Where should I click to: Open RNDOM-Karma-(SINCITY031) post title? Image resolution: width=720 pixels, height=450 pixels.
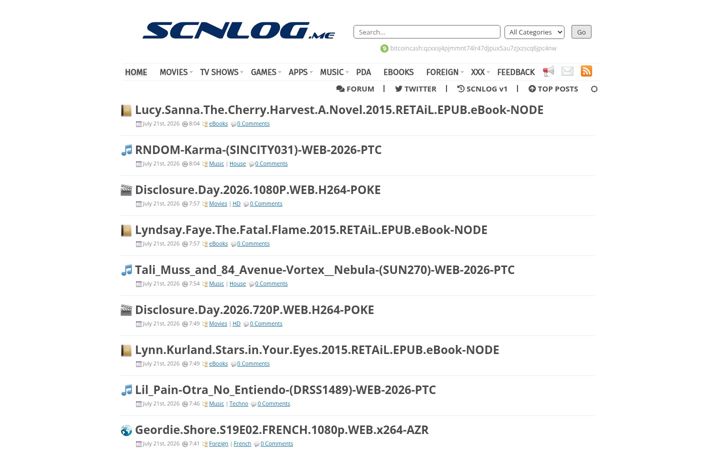(258, 150)
